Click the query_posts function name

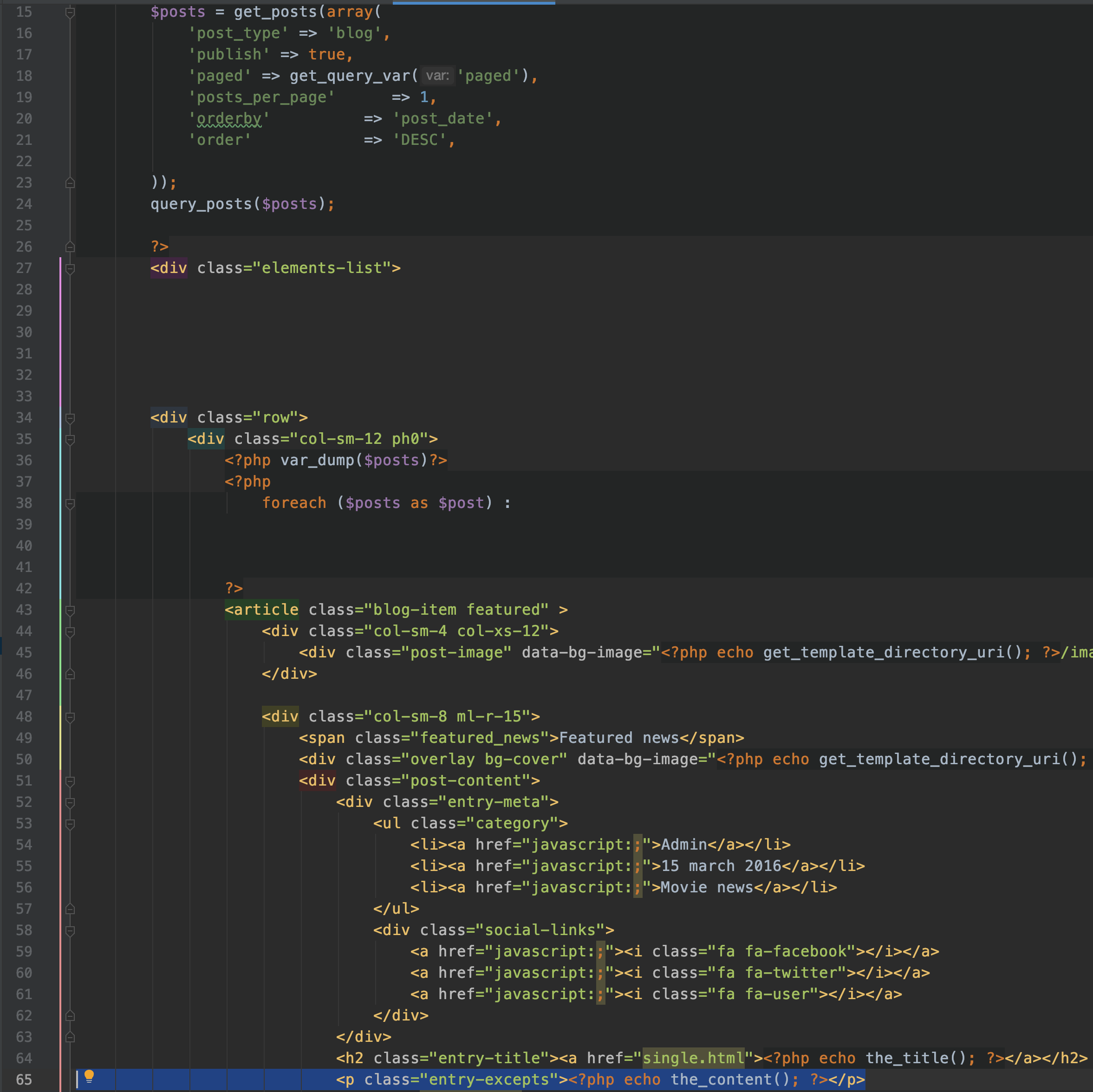(201, 204)
